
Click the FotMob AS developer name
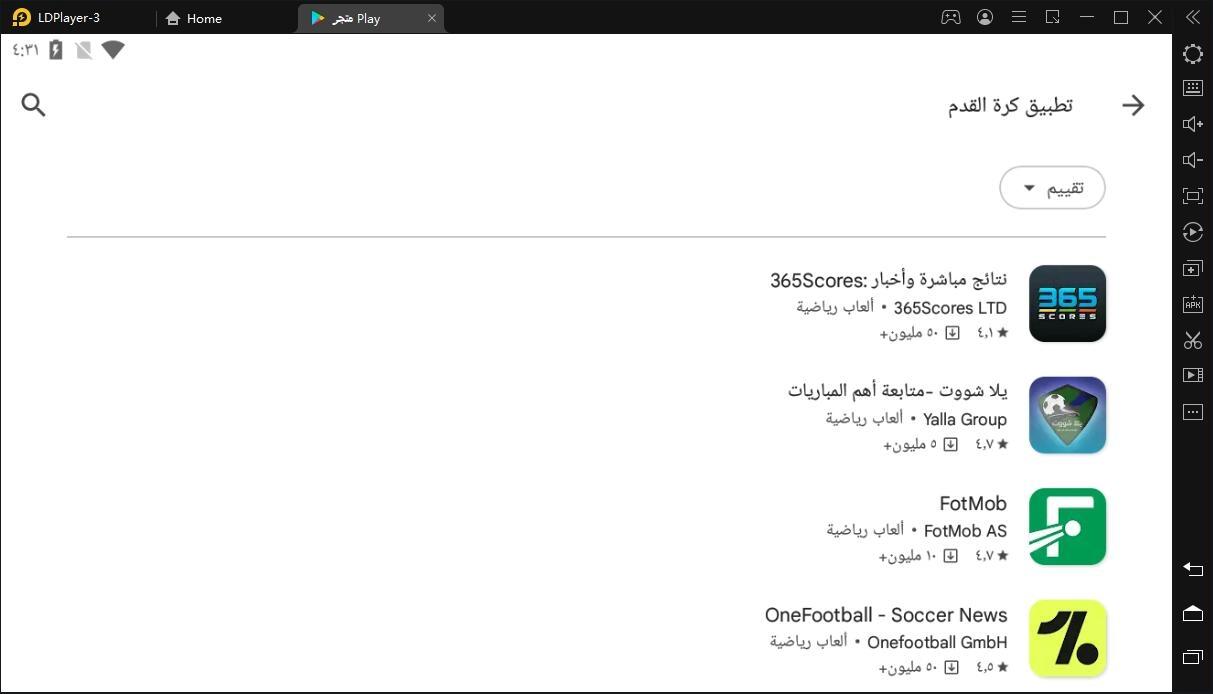965,531
